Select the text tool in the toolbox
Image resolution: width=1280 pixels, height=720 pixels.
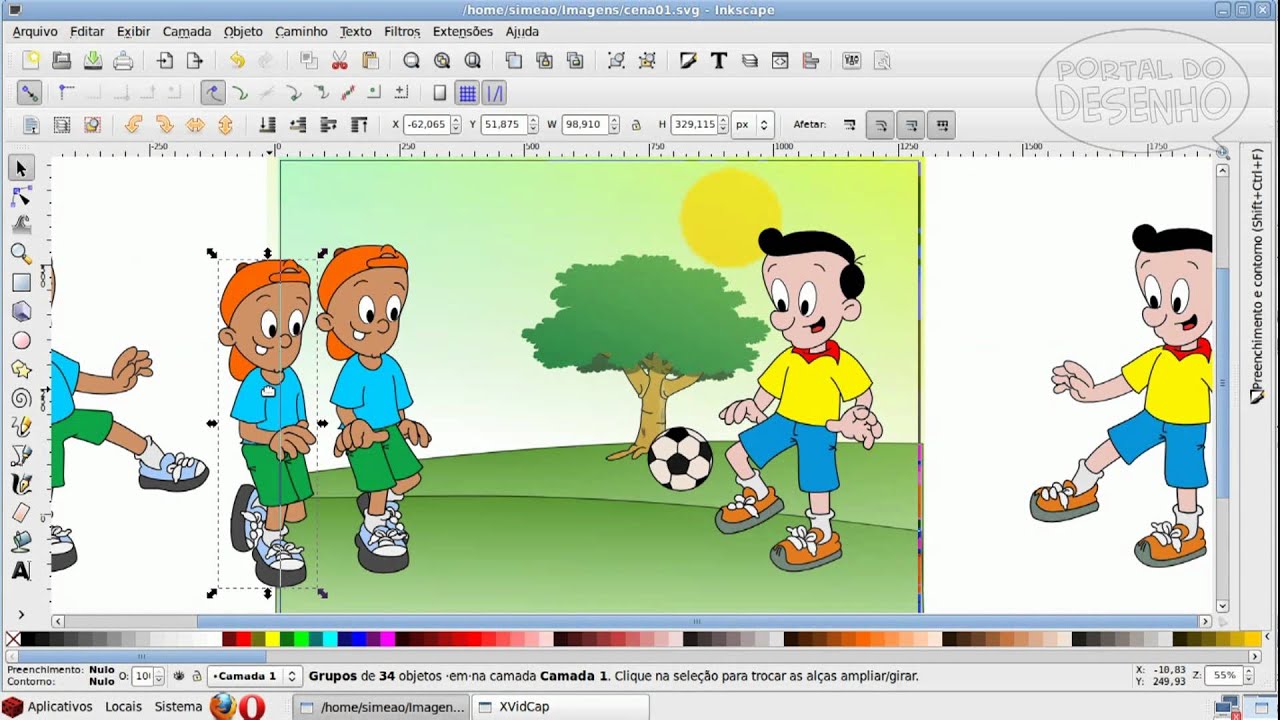click(22, 570)
